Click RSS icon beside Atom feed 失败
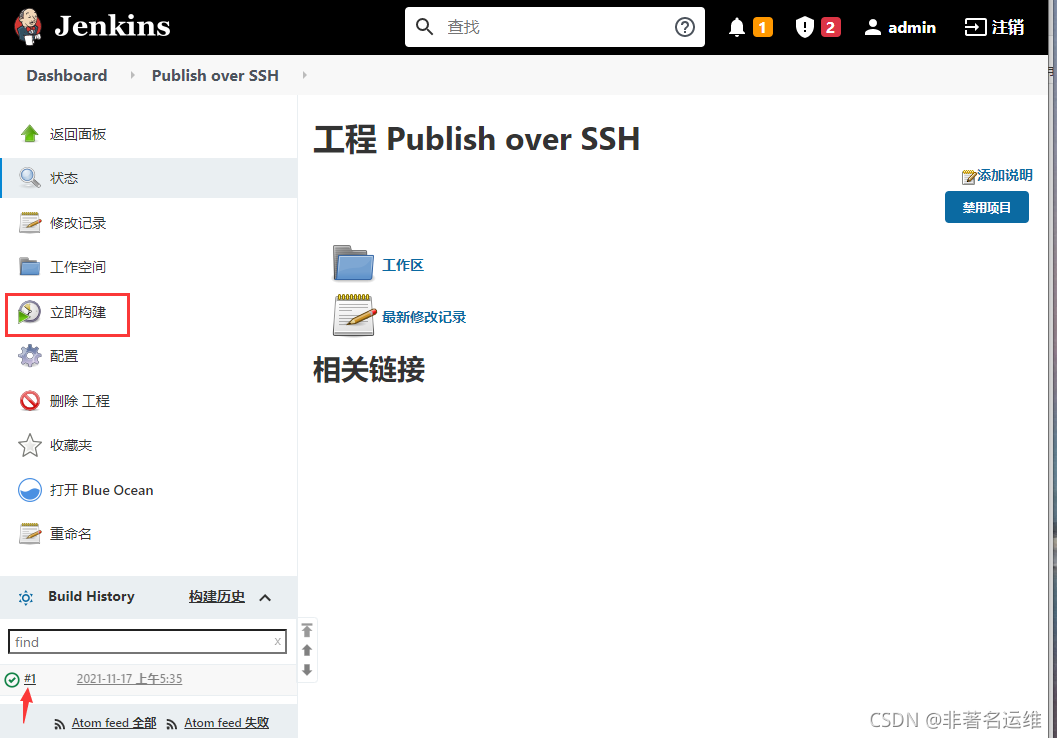1057x738 pixels. (172, 724)
